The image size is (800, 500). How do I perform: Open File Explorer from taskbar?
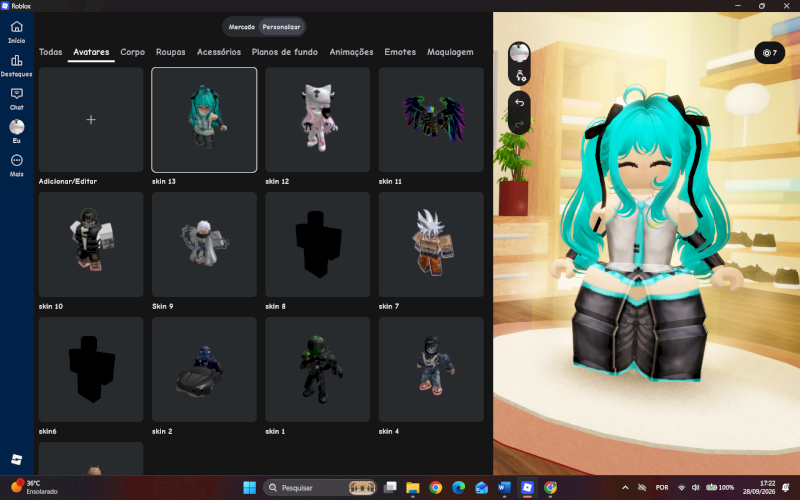(413, 488)
